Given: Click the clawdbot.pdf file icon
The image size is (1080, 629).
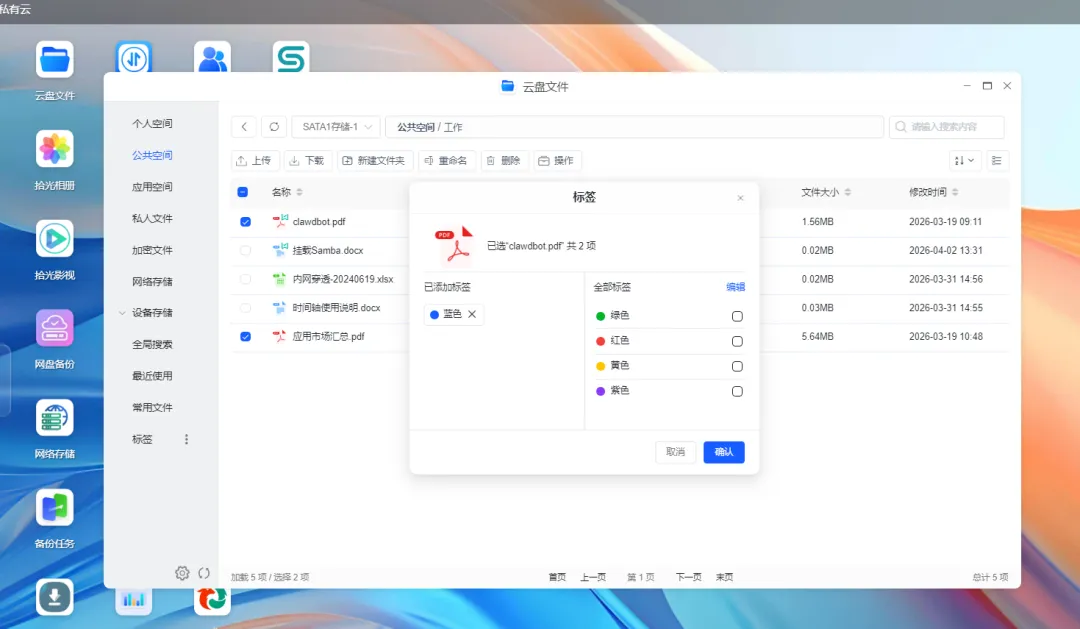Looking at the screenshot, I should [x=280, y=221].
